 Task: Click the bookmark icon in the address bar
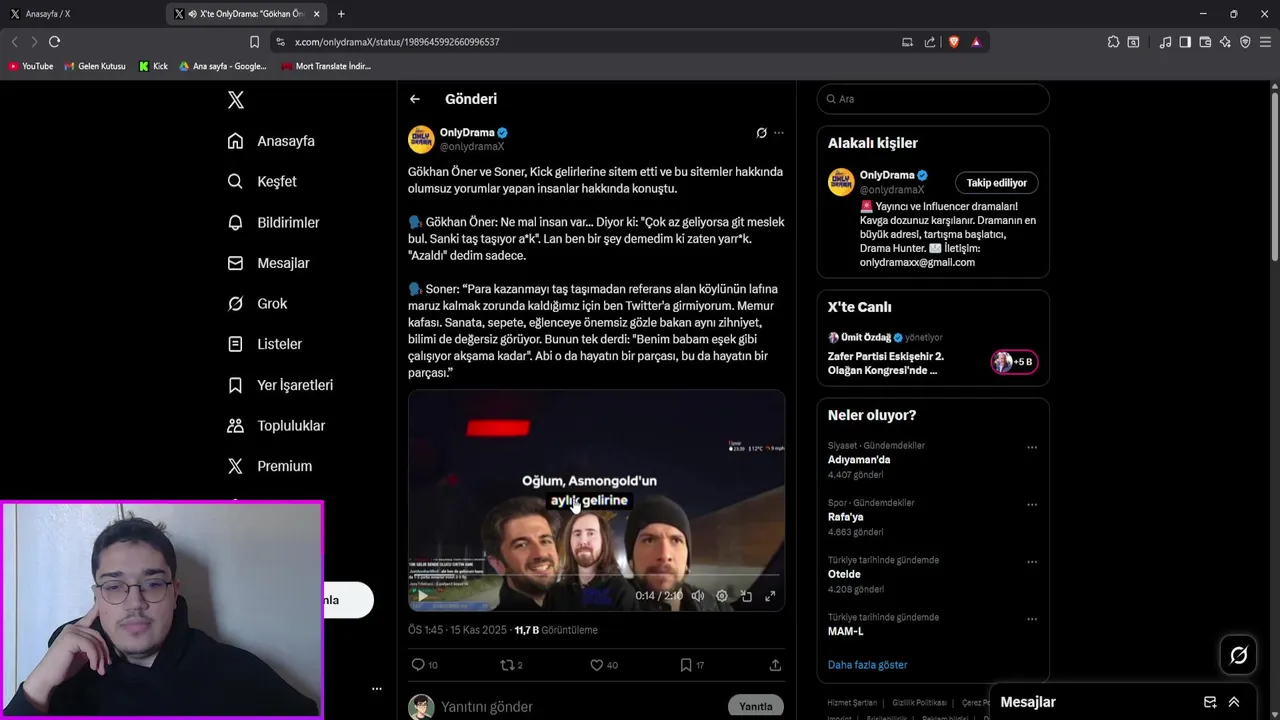(254, 42)
